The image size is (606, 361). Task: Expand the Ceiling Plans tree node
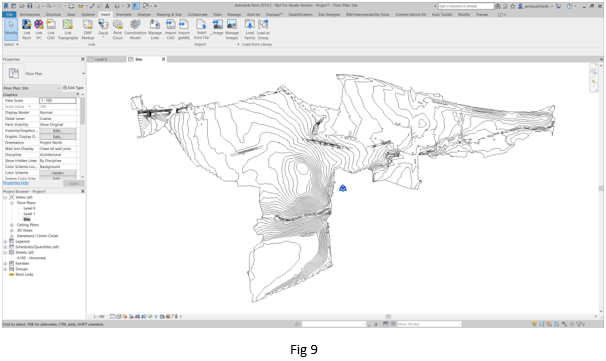(x=12, y=225)
